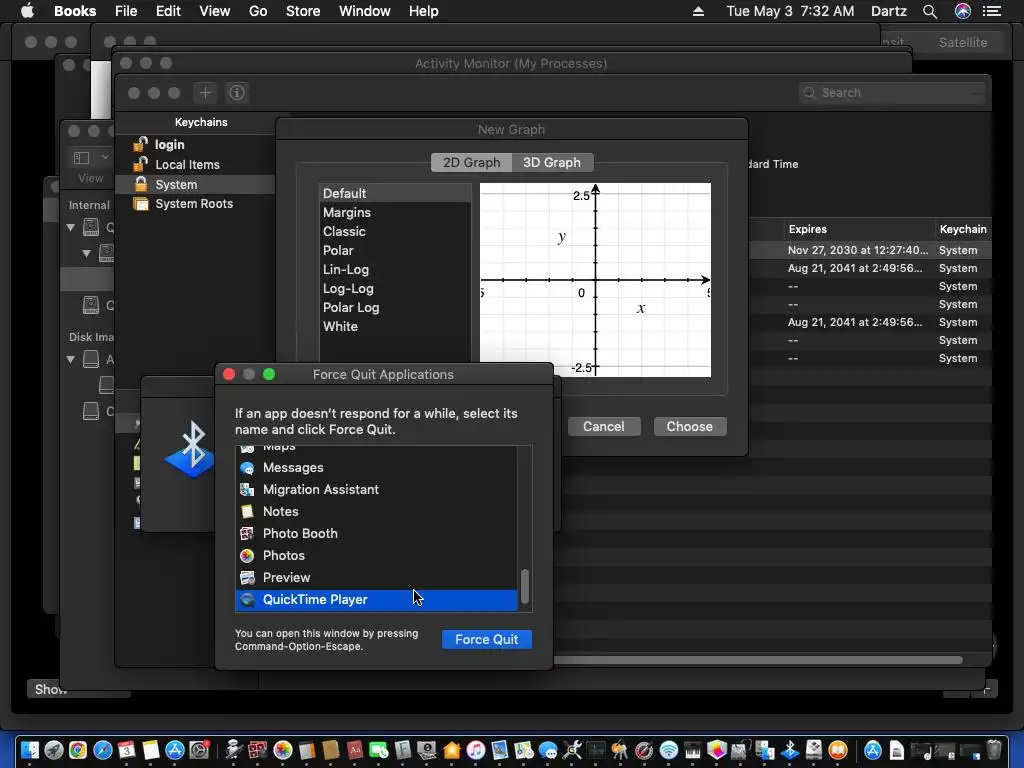Image resolution: width=1024 pixels, height=768 pixels.
Task: Collapse the Disk Images disclosure triangle
Action: (71, 359)
